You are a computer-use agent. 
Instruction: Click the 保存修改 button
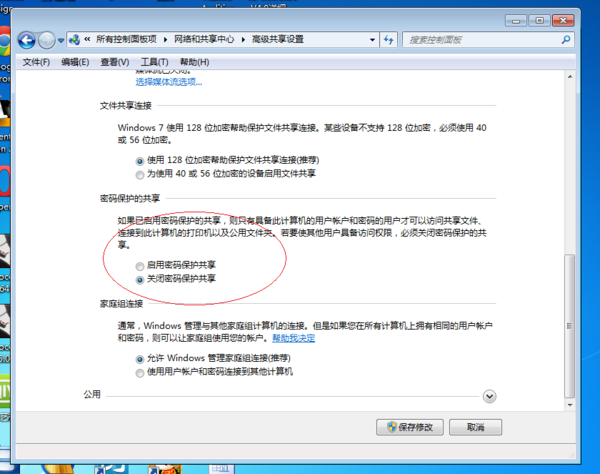click(410, 427)
